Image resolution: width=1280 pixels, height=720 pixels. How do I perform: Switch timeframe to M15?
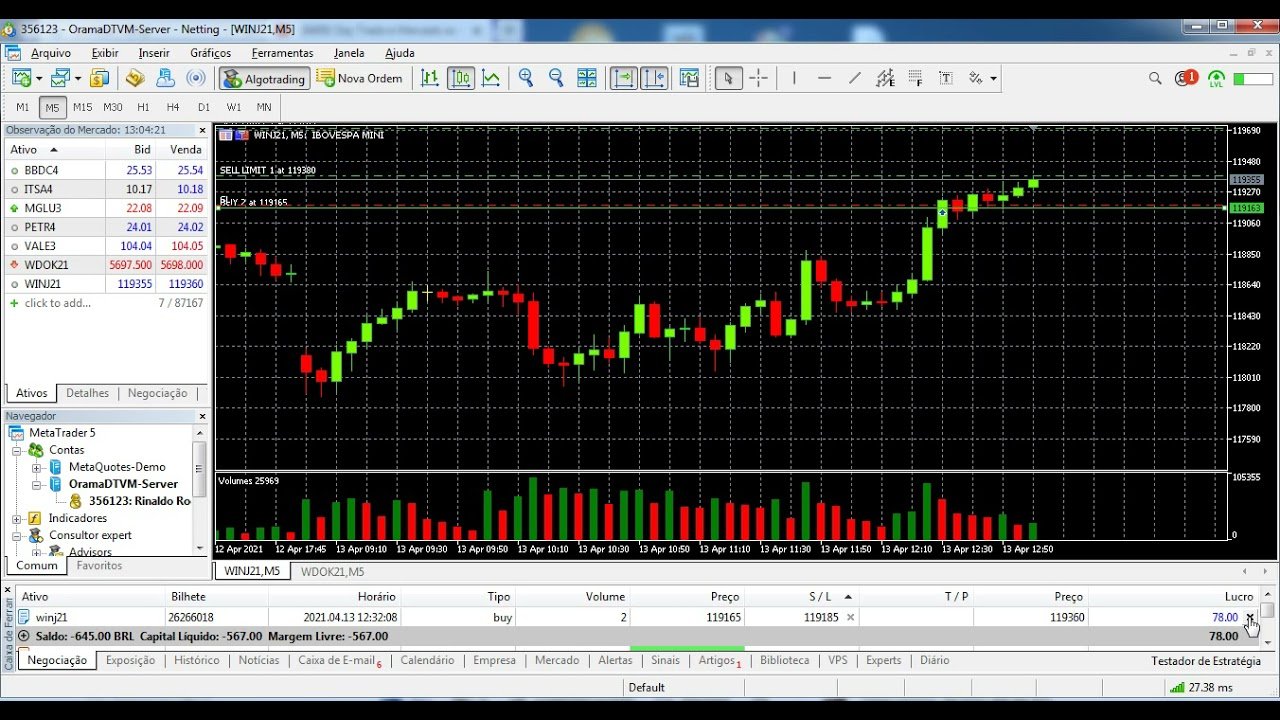click(82, 107)
